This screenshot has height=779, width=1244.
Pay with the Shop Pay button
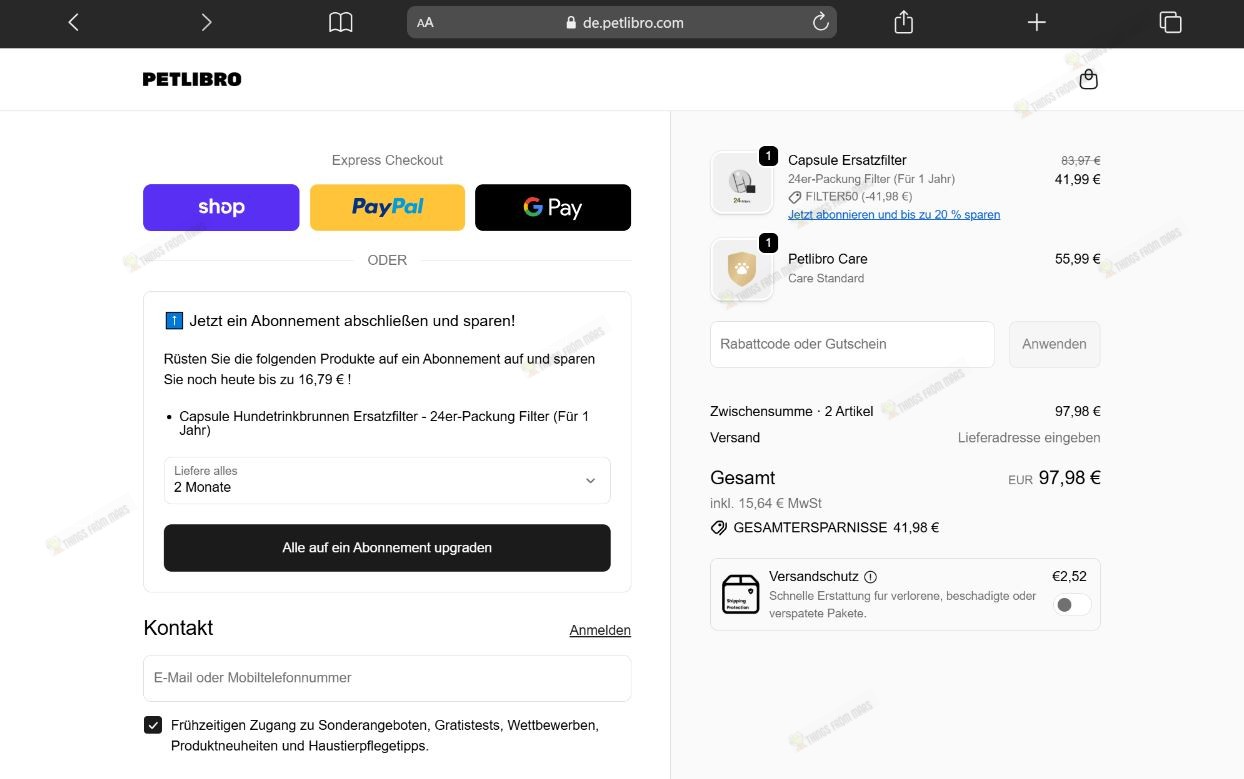point(221,207)
